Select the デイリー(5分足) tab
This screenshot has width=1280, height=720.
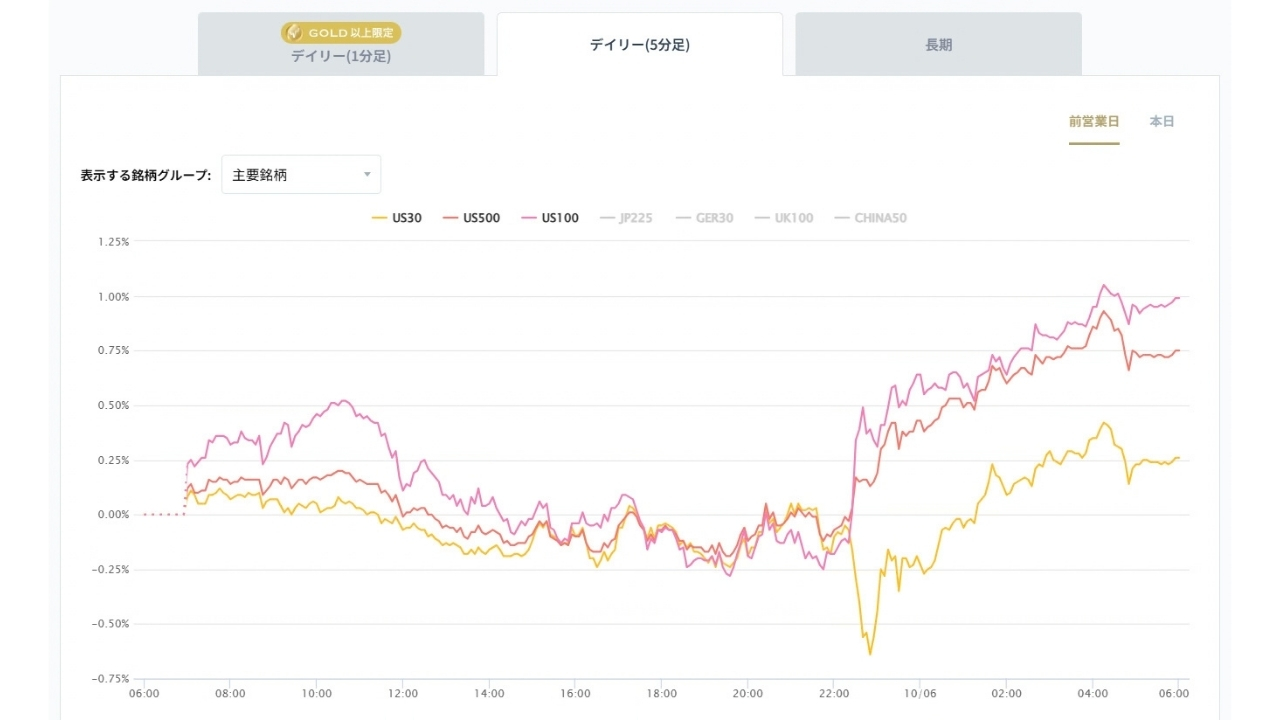click(640, 44)
